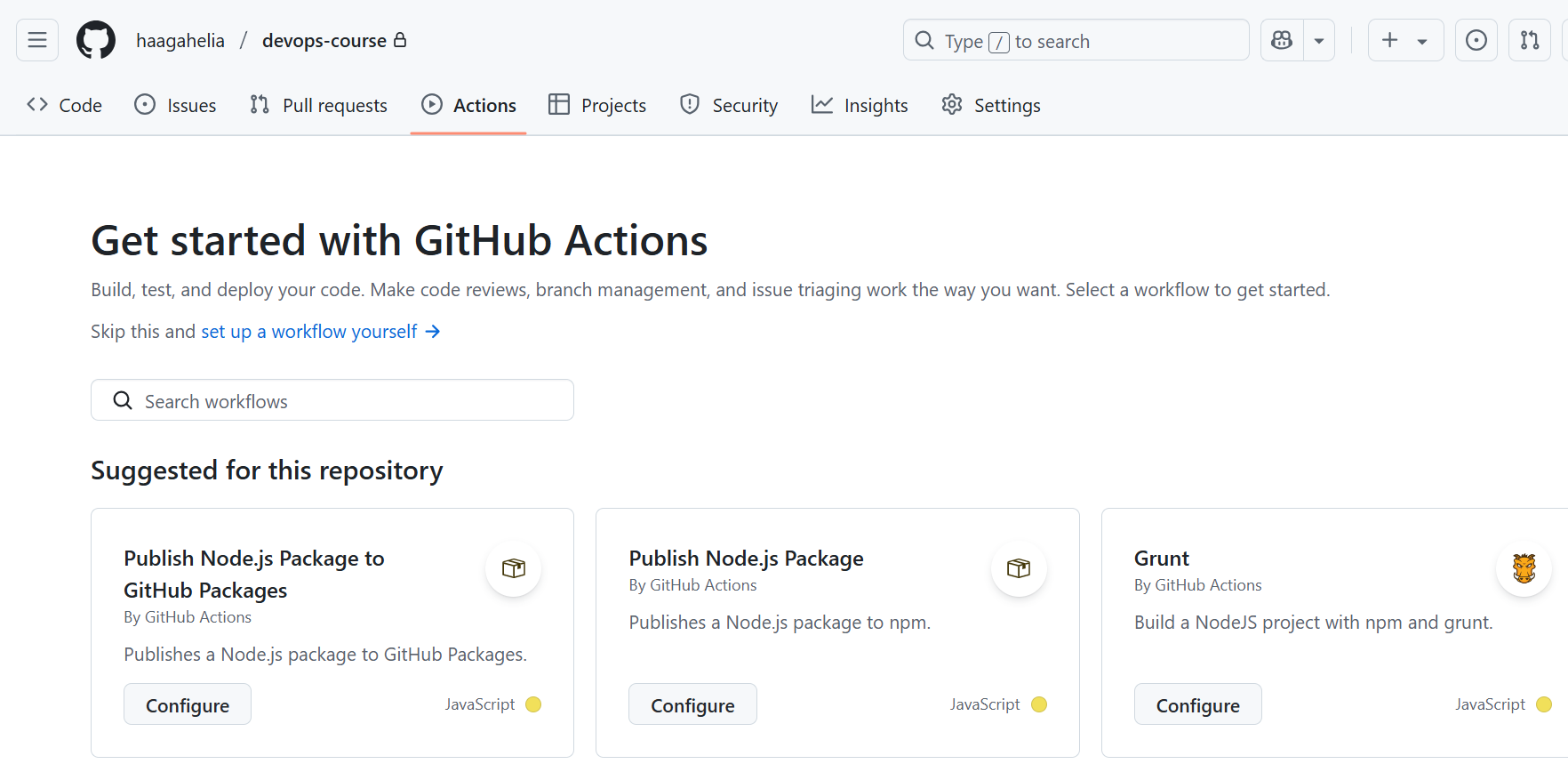Open the create new plus menu

(x=1405, y=40)
